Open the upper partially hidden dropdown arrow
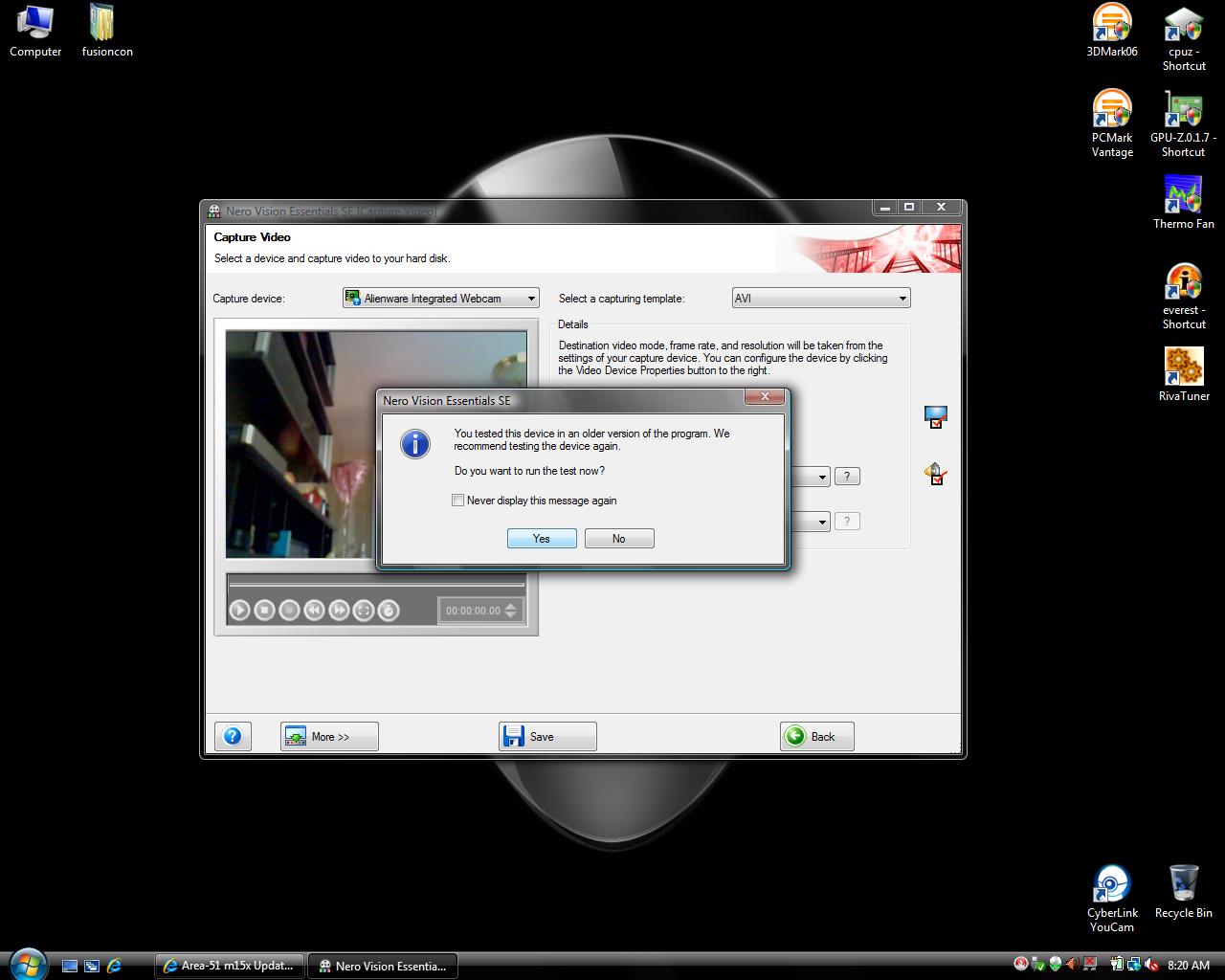Image resolution: width=1225 pixels, height=980 pixels. [822, 477]
